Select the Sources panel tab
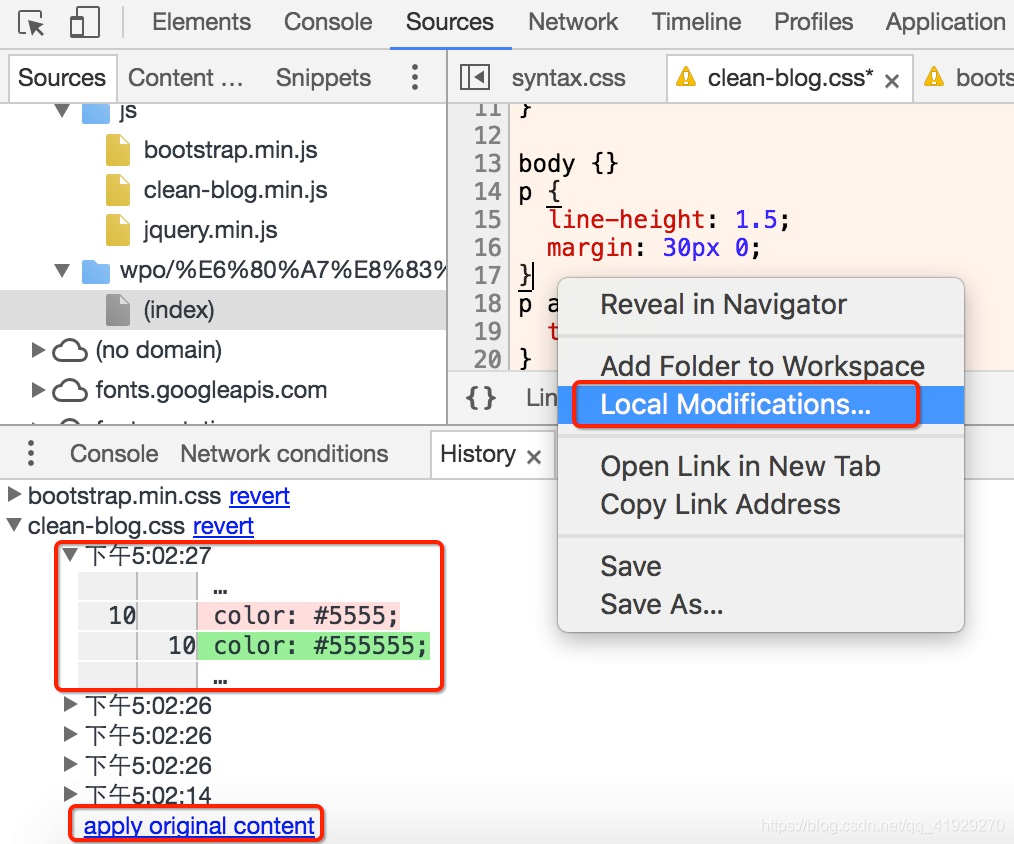Screen dimensions: 1014x844 tap(449, 22)
